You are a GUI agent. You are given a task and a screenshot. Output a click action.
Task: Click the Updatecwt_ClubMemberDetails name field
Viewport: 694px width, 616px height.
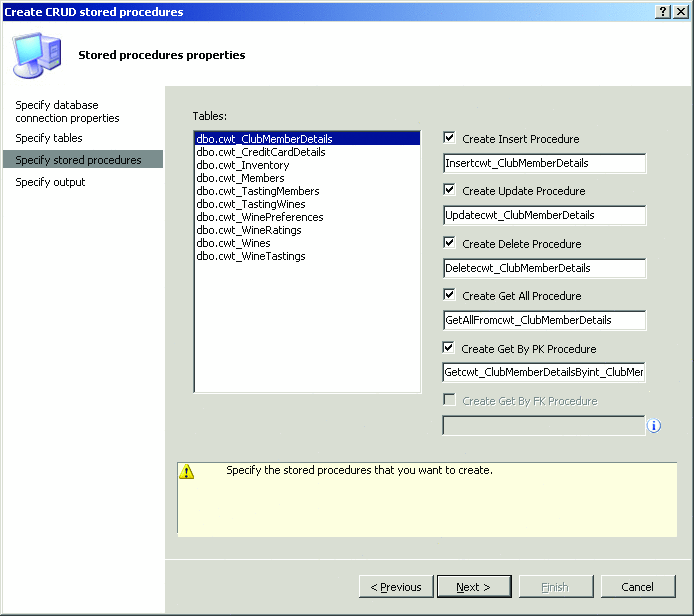[x=544, y=215]
